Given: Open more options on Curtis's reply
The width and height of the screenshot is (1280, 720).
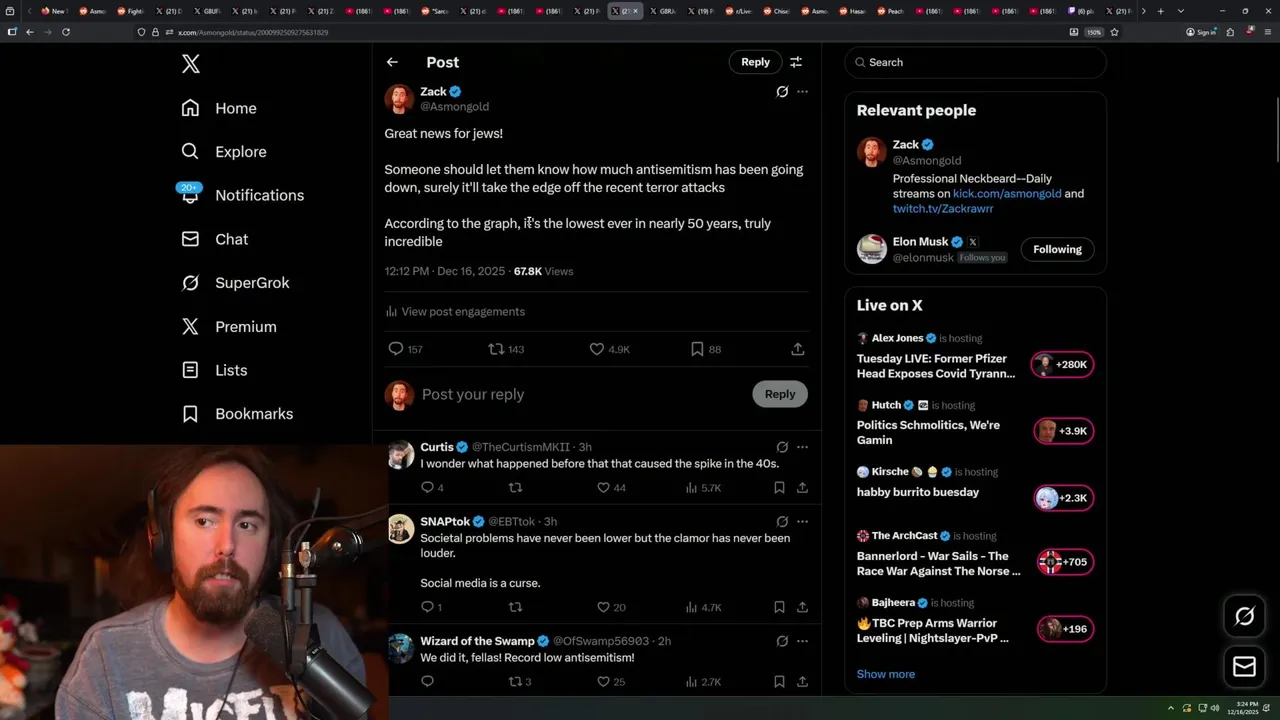Looking at the screenshot, I should 802,447.
